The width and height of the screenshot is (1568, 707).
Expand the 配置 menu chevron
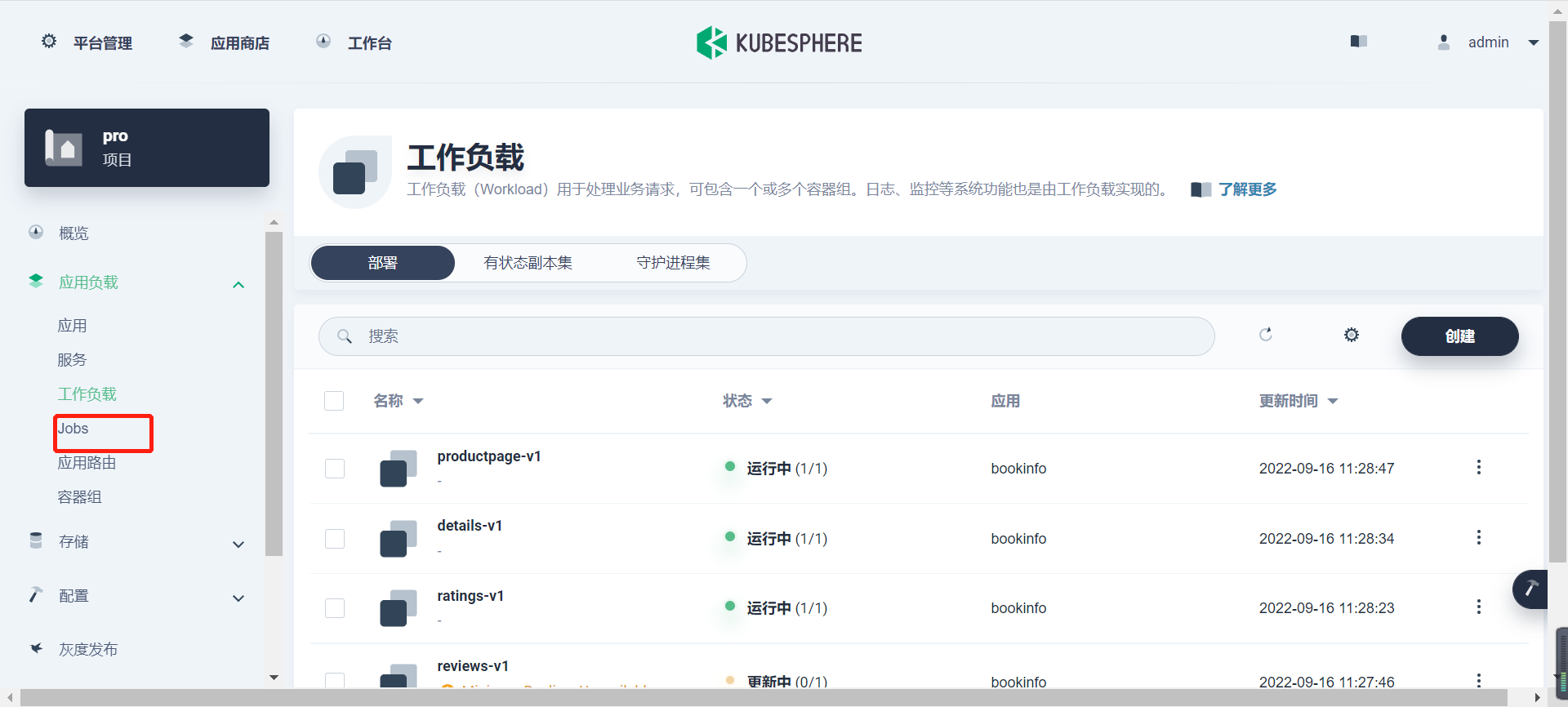coord(238,598)
